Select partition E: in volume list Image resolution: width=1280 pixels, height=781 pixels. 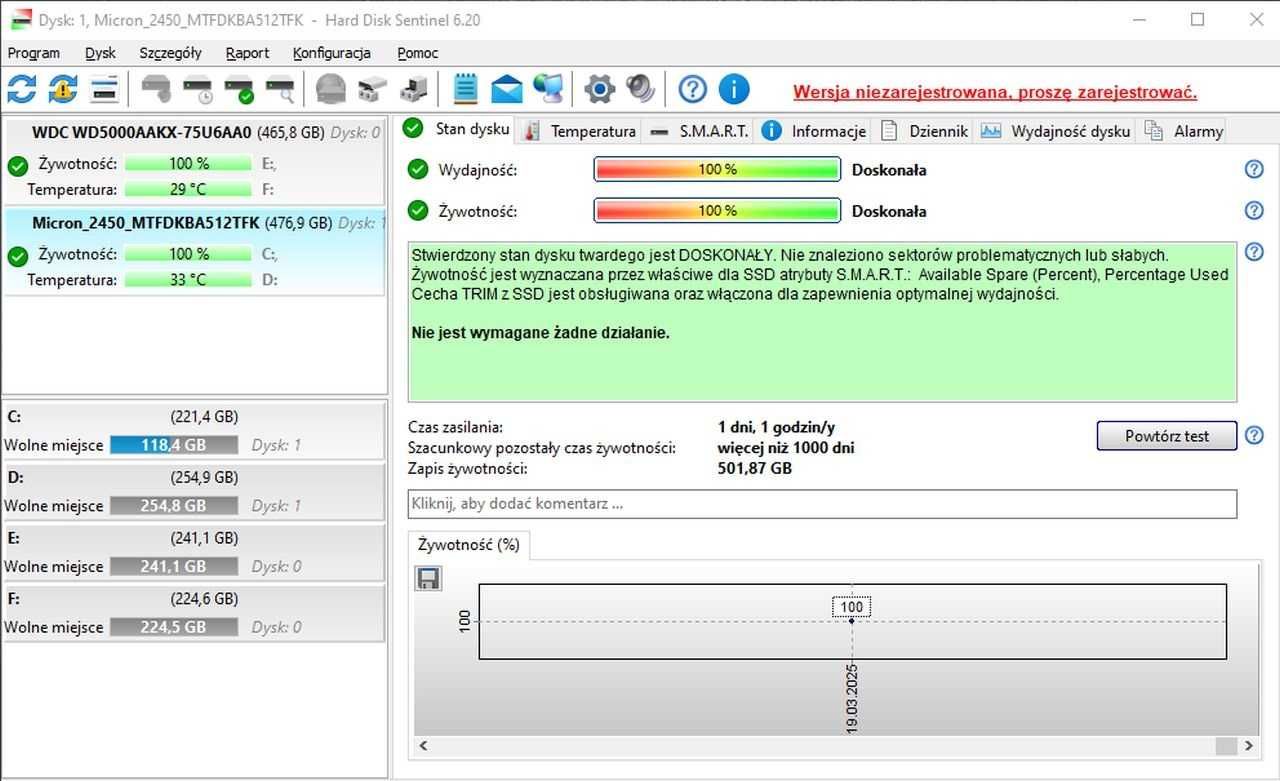[x=194, y=552]
